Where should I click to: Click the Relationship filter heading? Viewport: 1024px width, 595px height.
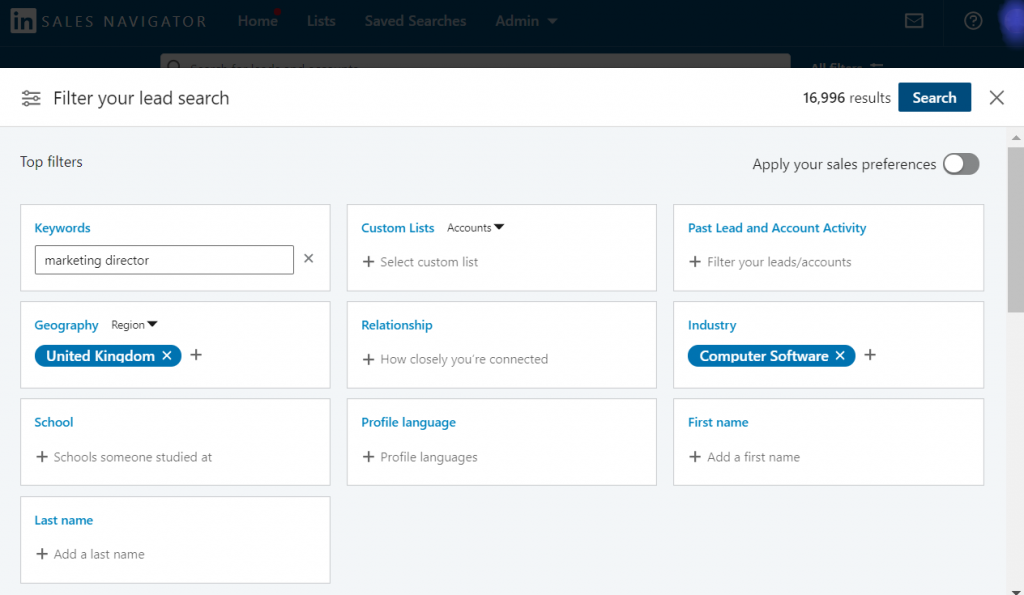coord(396,325)
